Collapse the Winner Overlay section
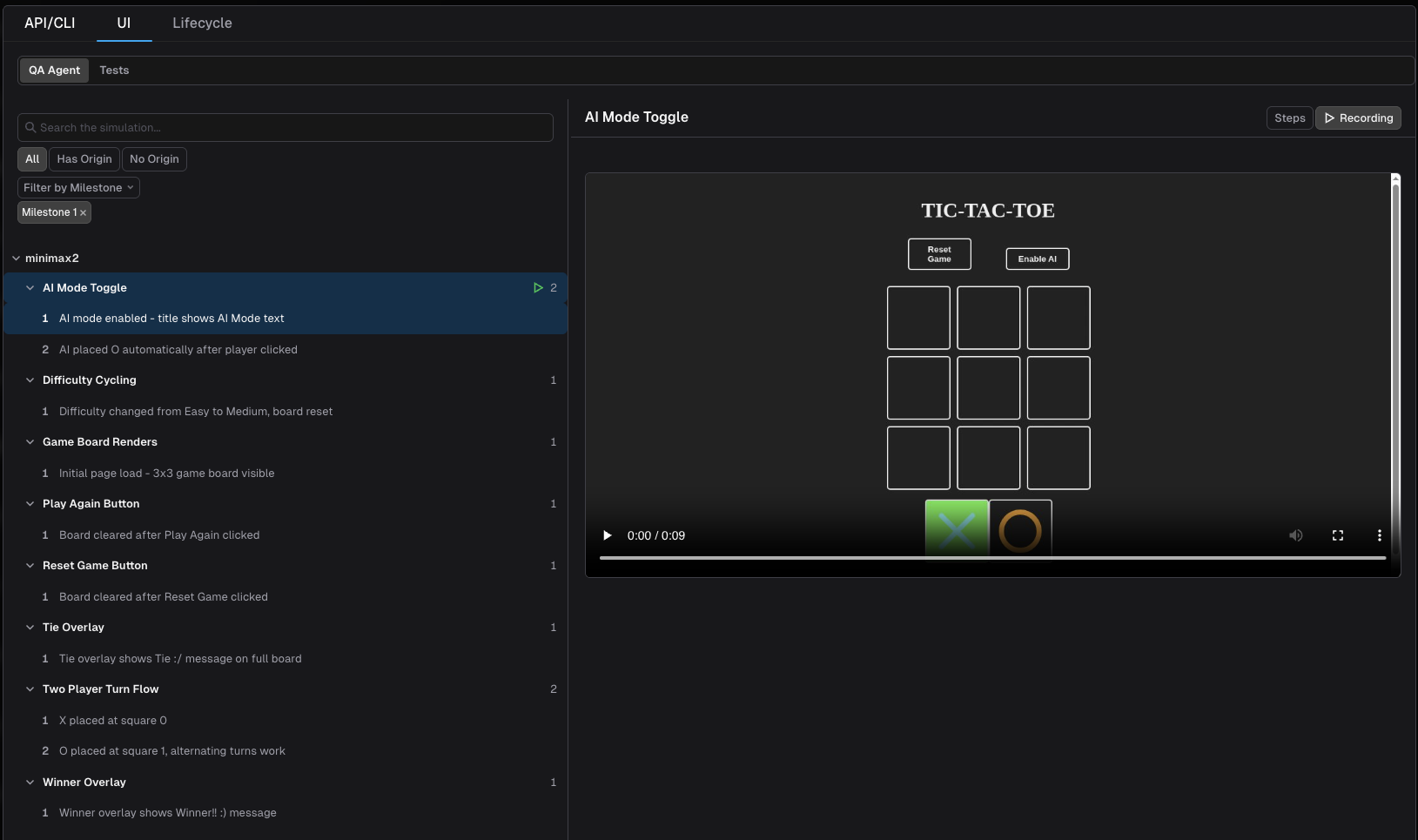This screenshot has height=840, width=1418. tap(30, 783)
